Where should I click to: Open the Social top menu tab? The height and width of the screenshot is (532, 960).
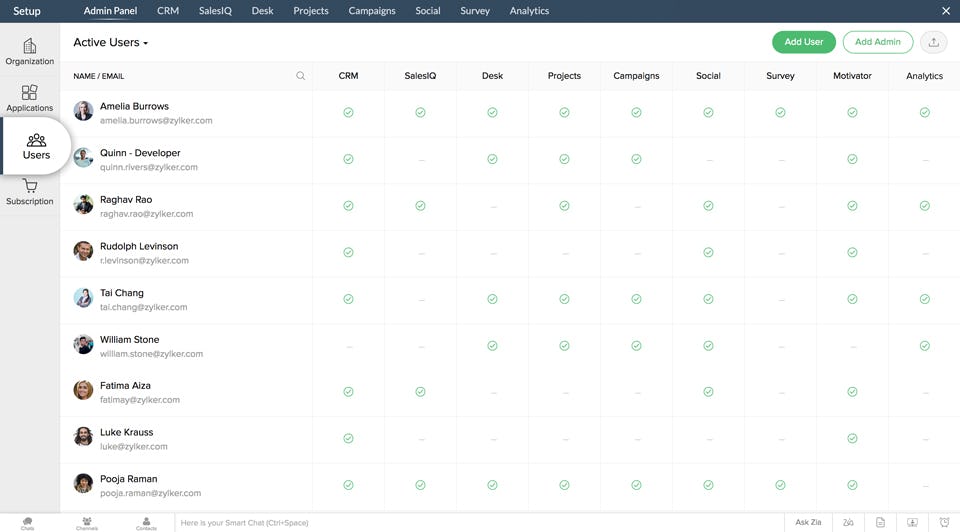point(427,11)
